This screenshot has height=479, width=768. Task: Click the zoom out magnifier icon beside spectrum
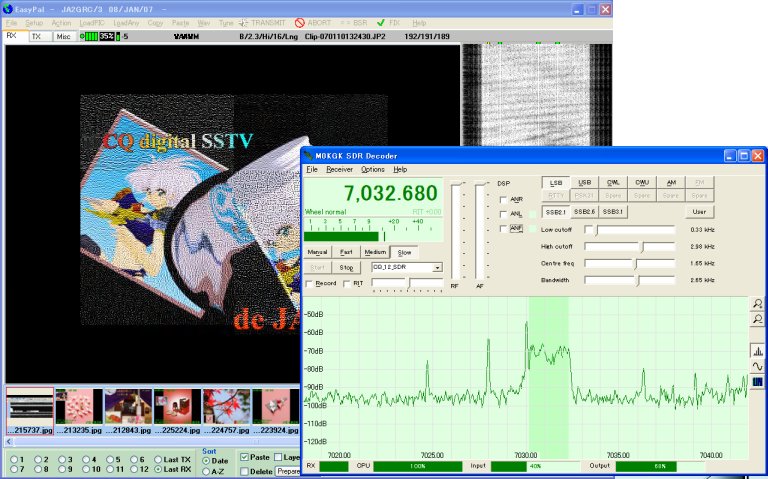point(757,319)
